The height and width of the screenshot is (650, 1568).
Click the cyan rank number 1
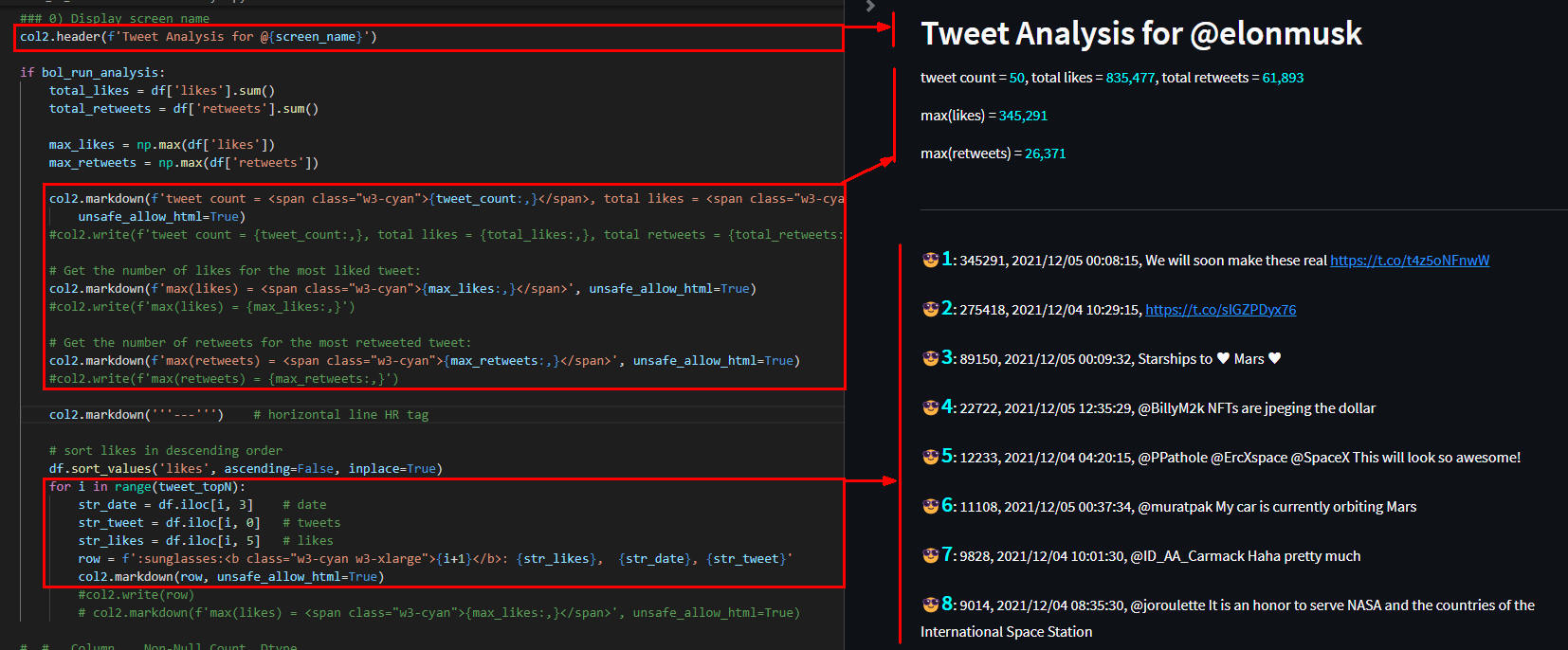pos(947,259)
